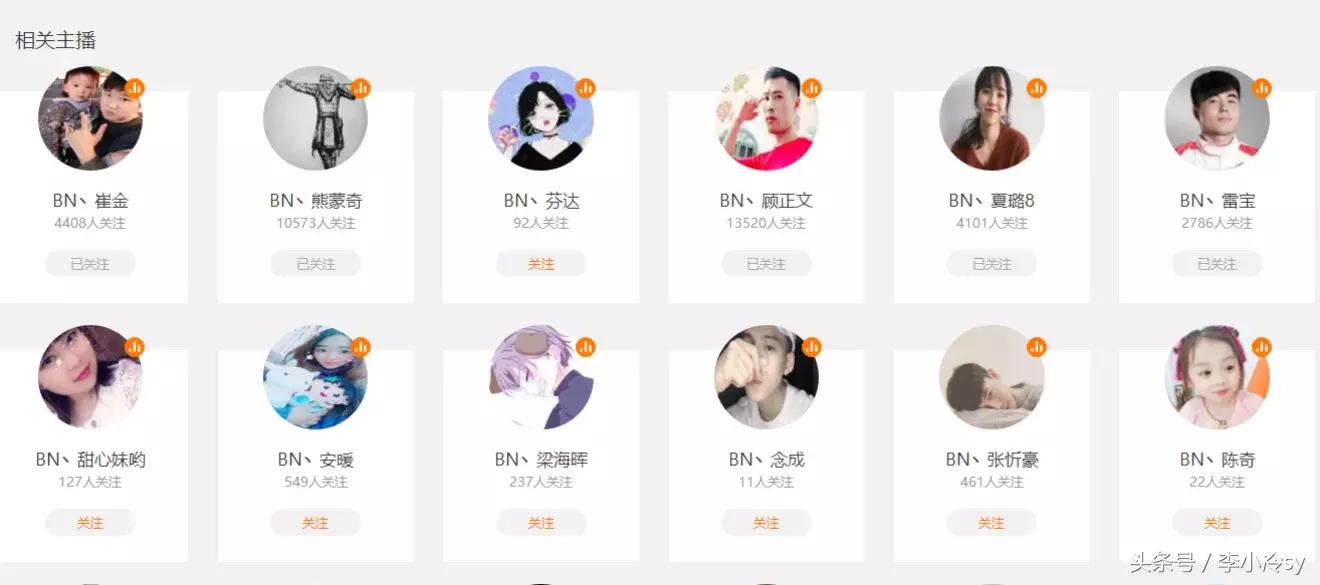This screenshot has height=585, width=1320.
Task: Toggle 已关注 button under BN、夏璐8
Action: click(992, 264)
